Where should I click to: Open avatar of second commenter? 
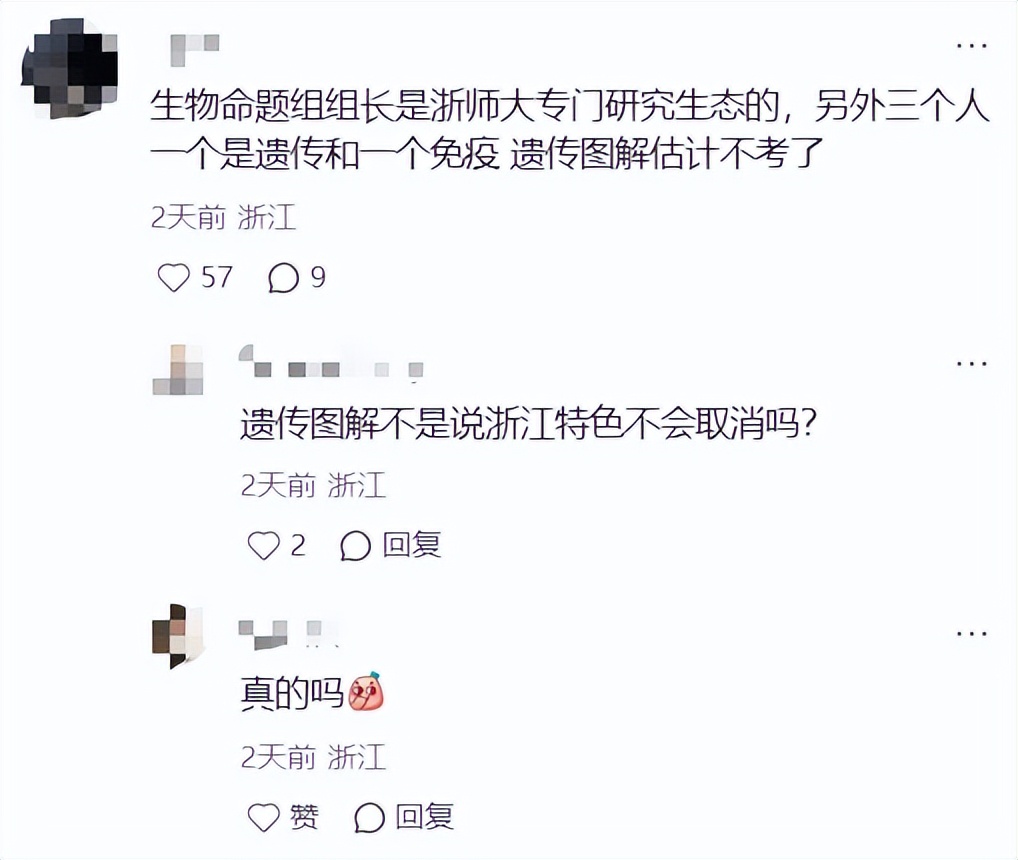pyautogui.click(x=178, y=369)
